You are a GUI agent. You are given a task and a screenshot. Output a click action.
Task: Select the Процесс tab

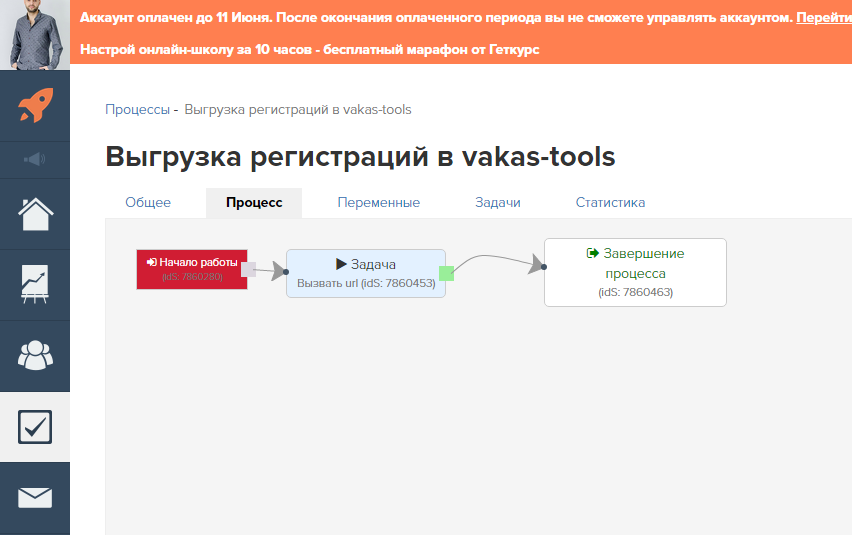tap(254, 202)
